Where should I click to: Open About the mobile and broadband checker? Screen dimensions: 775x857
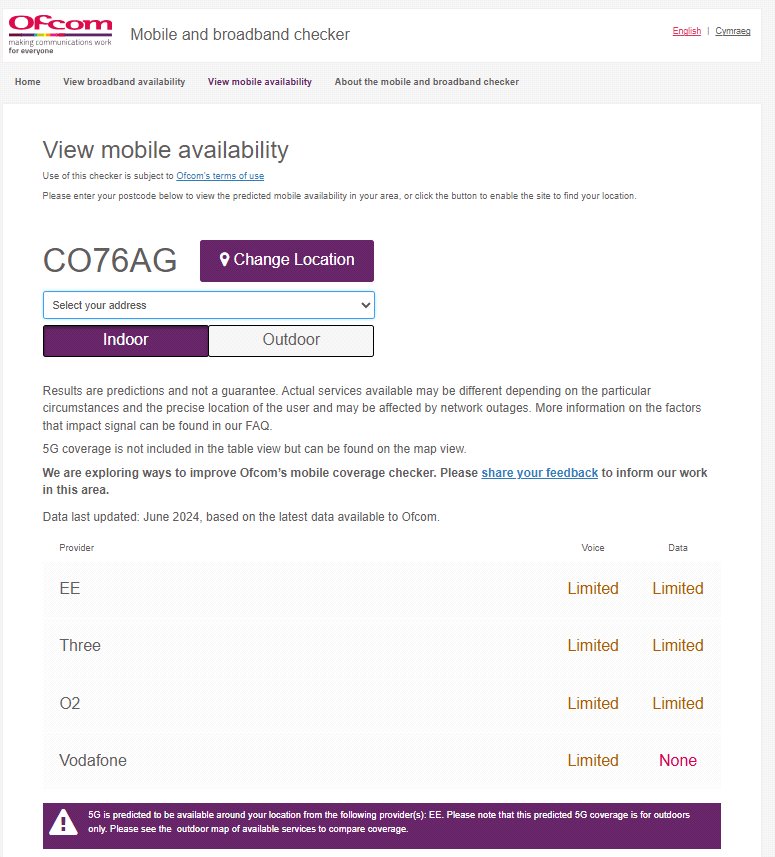coord(427,82)
